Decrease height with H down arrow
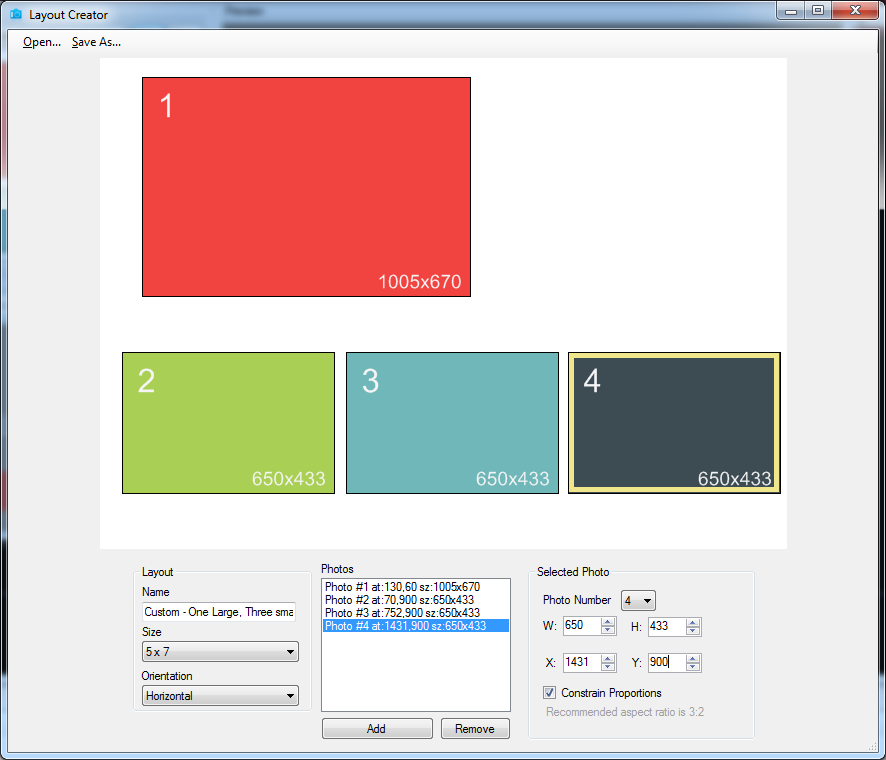This screenshot has width=886, height=760. 693,631
